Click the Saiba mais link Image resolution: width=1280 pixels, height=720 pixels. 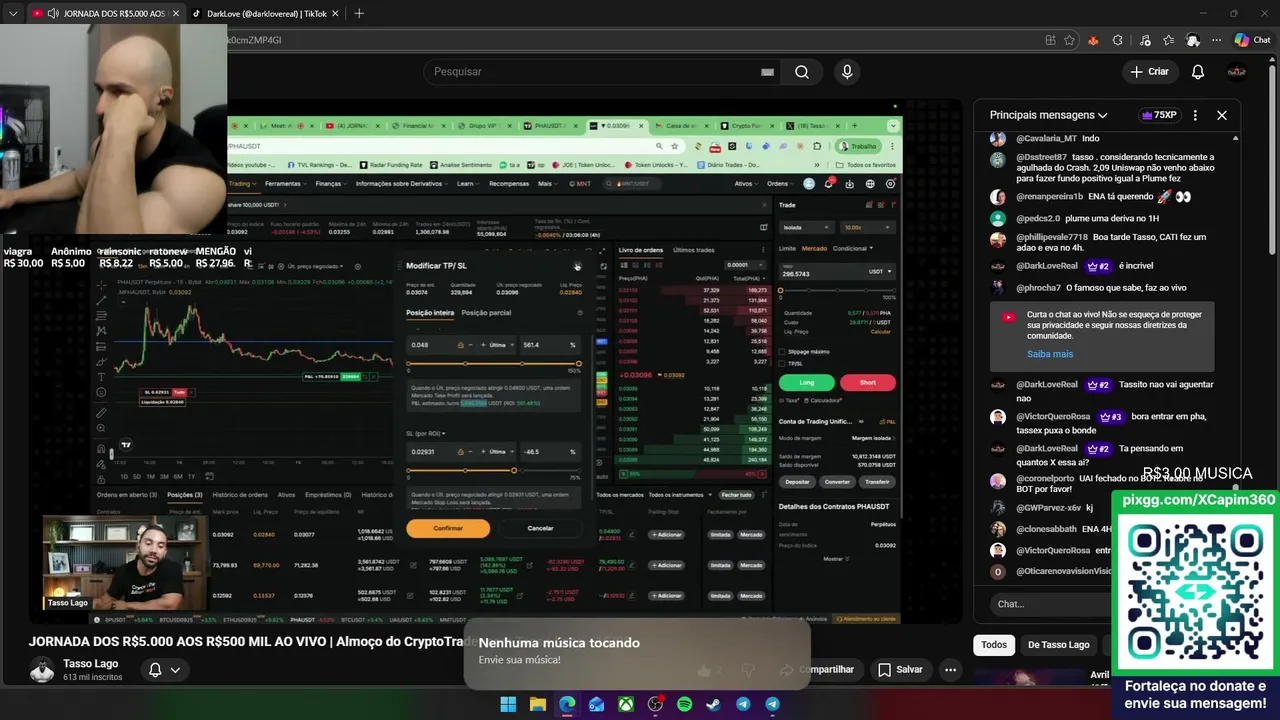[x=1050, y=354]
